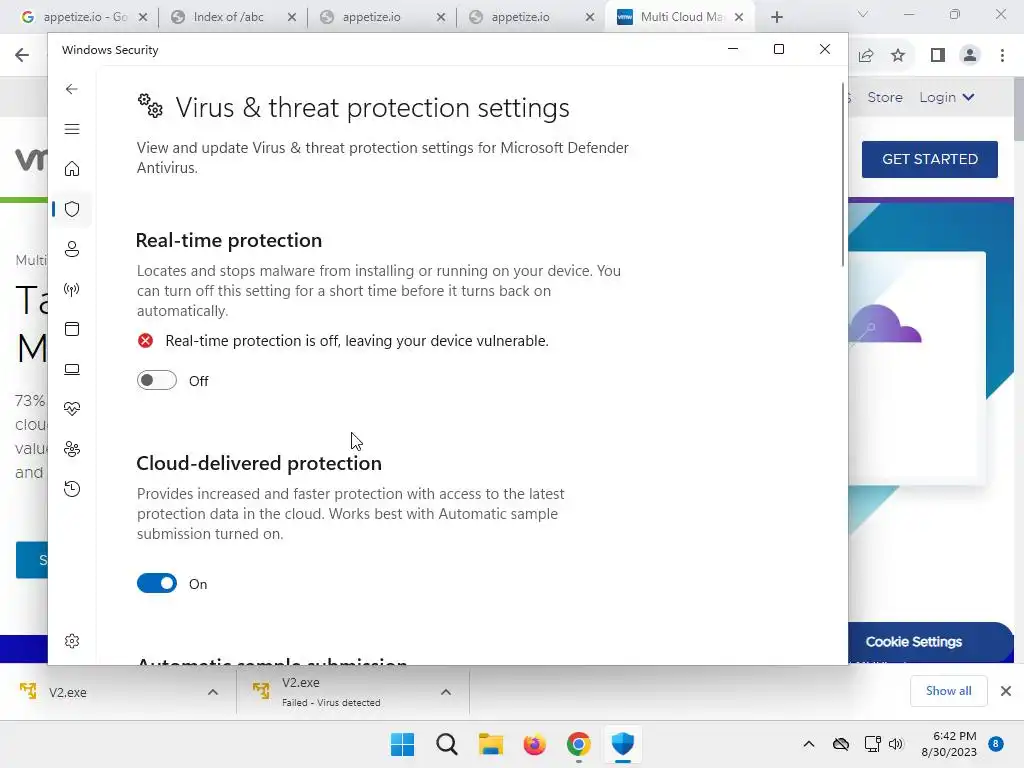Click the GET STARTED button
This screenshot has height=768, width=1024.
pos(929,159)
